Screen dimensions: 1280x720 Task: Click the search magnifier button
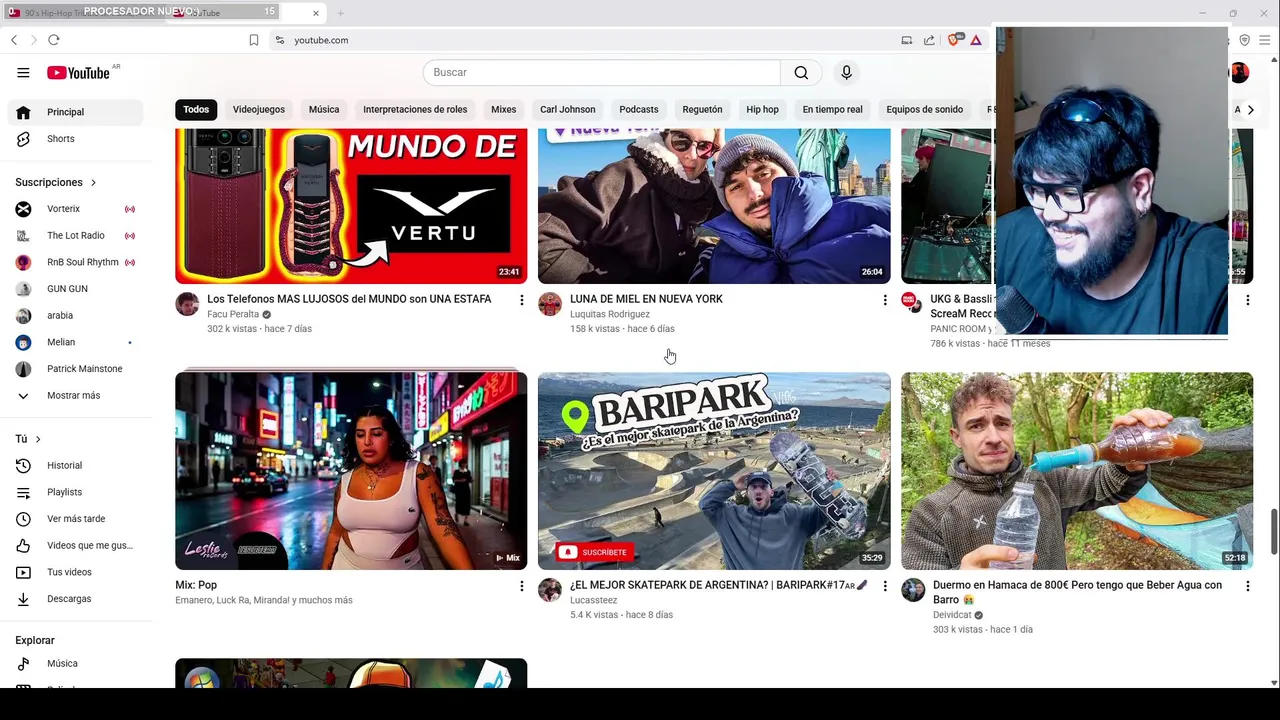click(x=801, y=72)
